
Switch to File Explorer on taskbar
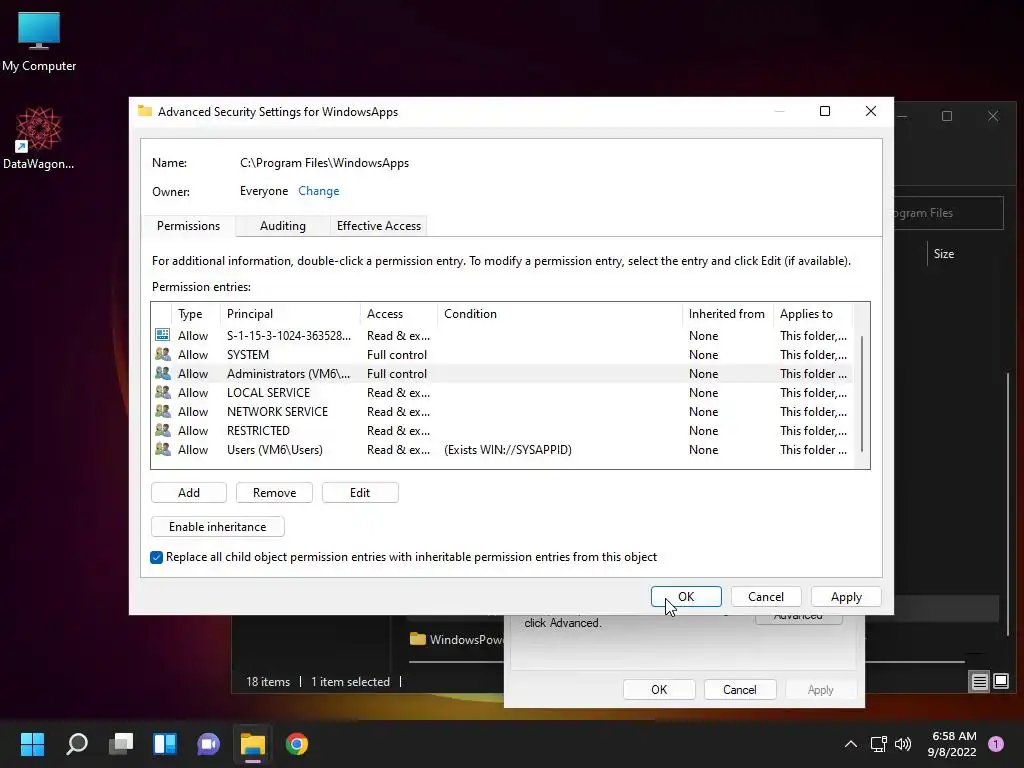(x=253, y=744)
